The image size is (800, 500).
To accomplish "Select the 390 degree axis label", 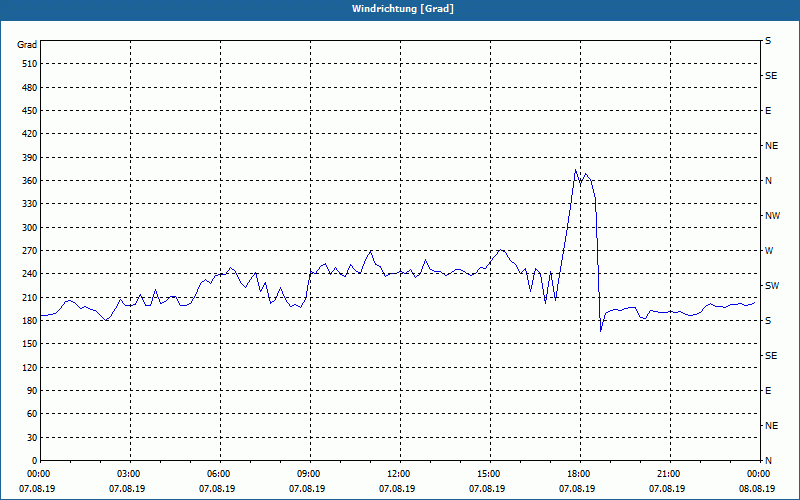I will pos(30,158).
